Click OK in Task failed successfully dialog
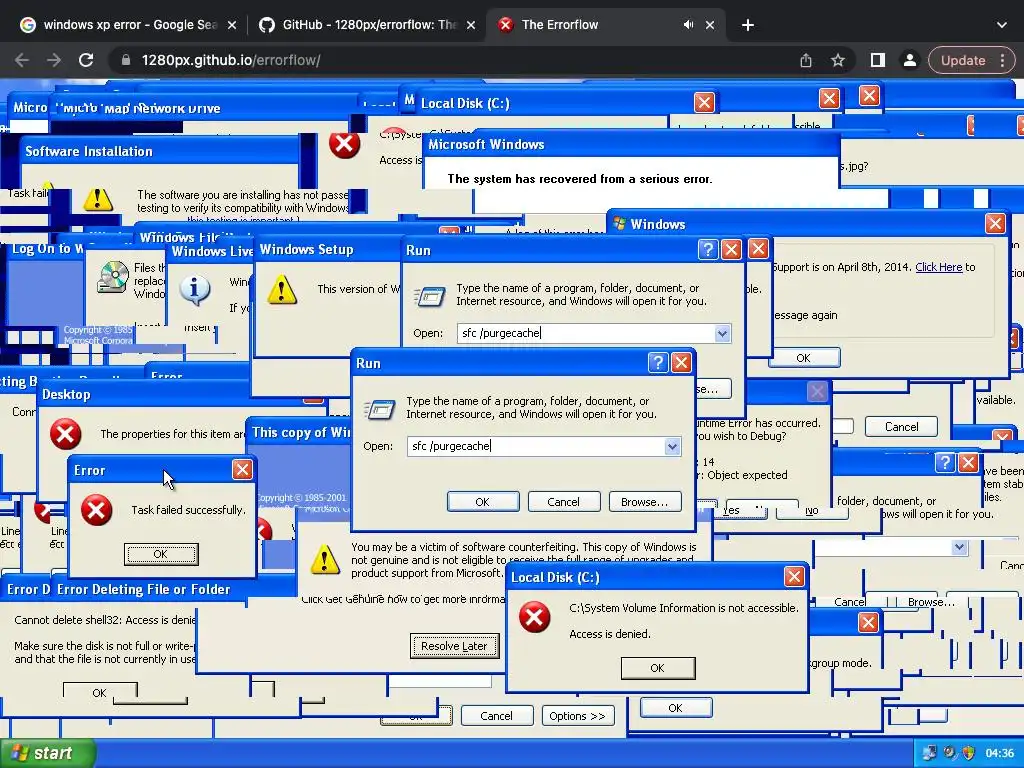The width and height of the screenshot is (1024, 768). click(x=161, y=554)
